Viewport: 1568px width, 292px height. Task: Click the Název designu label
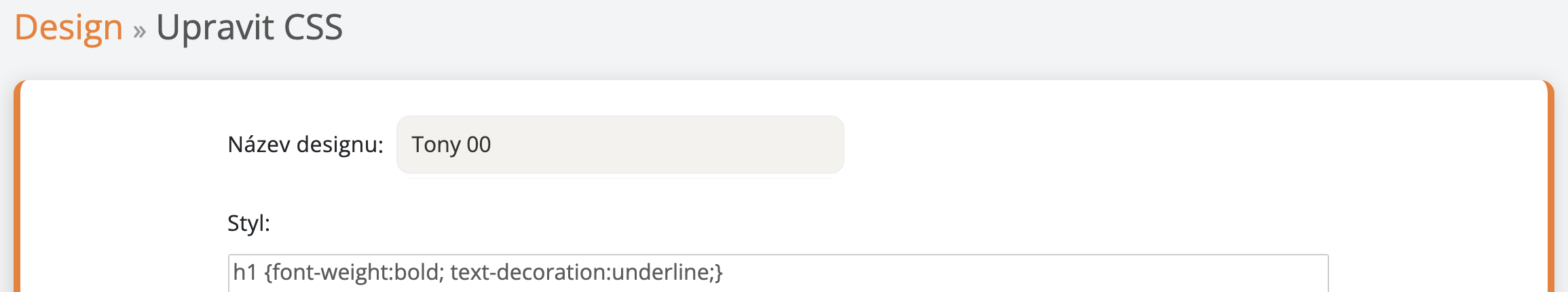[x=305, y=145]
